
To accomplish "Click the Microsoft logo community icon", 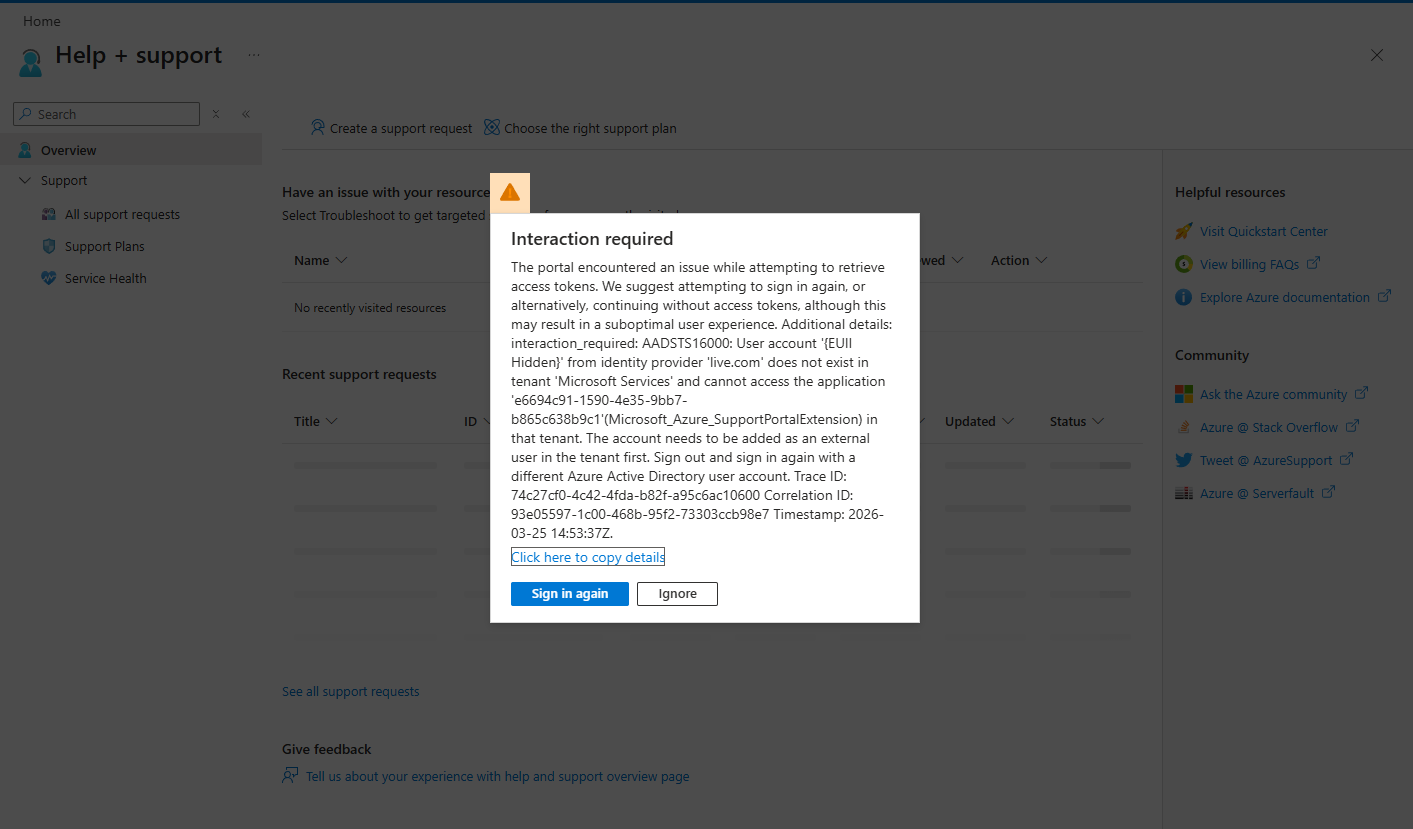I will [1184, 394].
